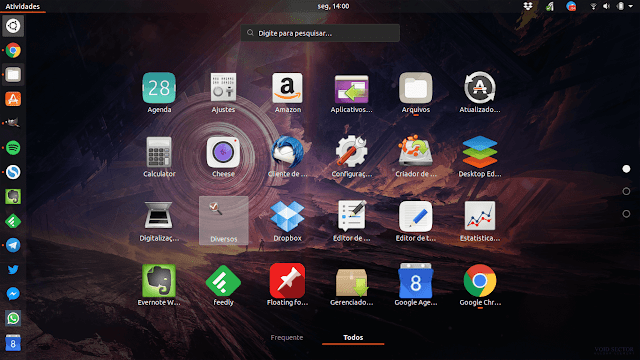Launch the Estatísticas chart app
This screenshot has height=360, width=640.
[480, 216]
